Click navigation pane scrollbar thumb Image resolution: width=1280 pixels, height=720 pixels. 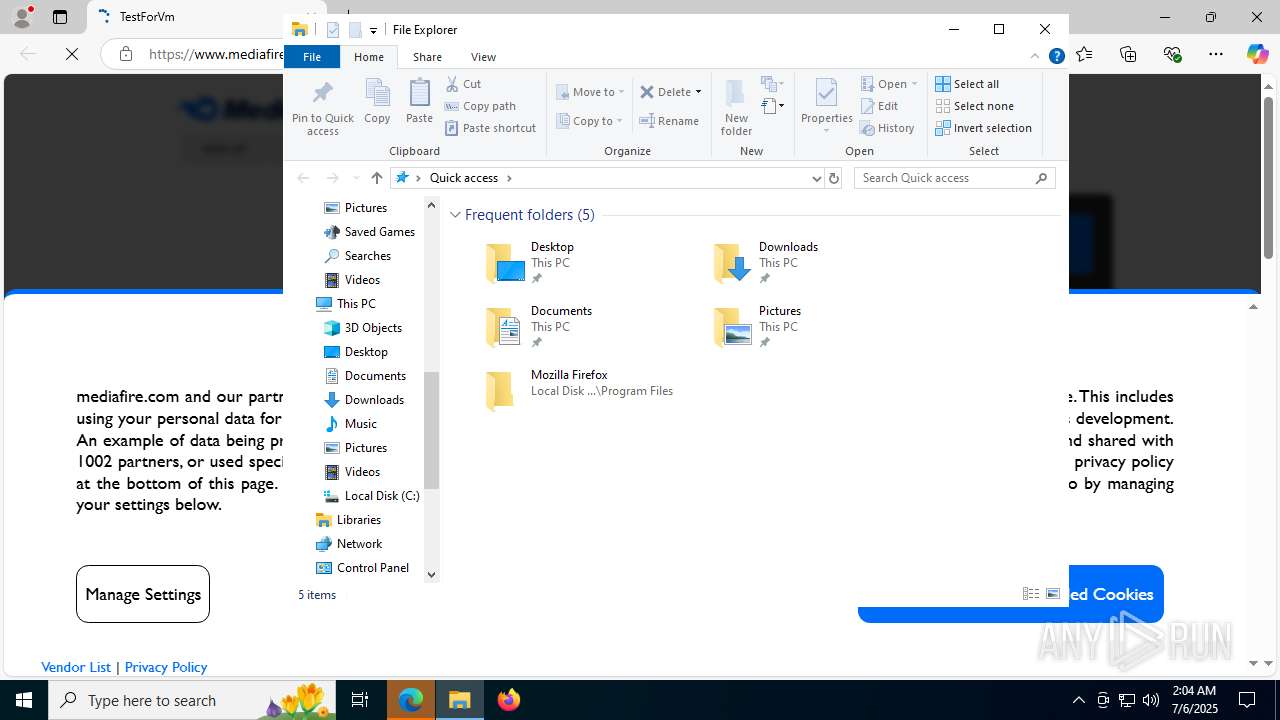(x=431, y=431)
